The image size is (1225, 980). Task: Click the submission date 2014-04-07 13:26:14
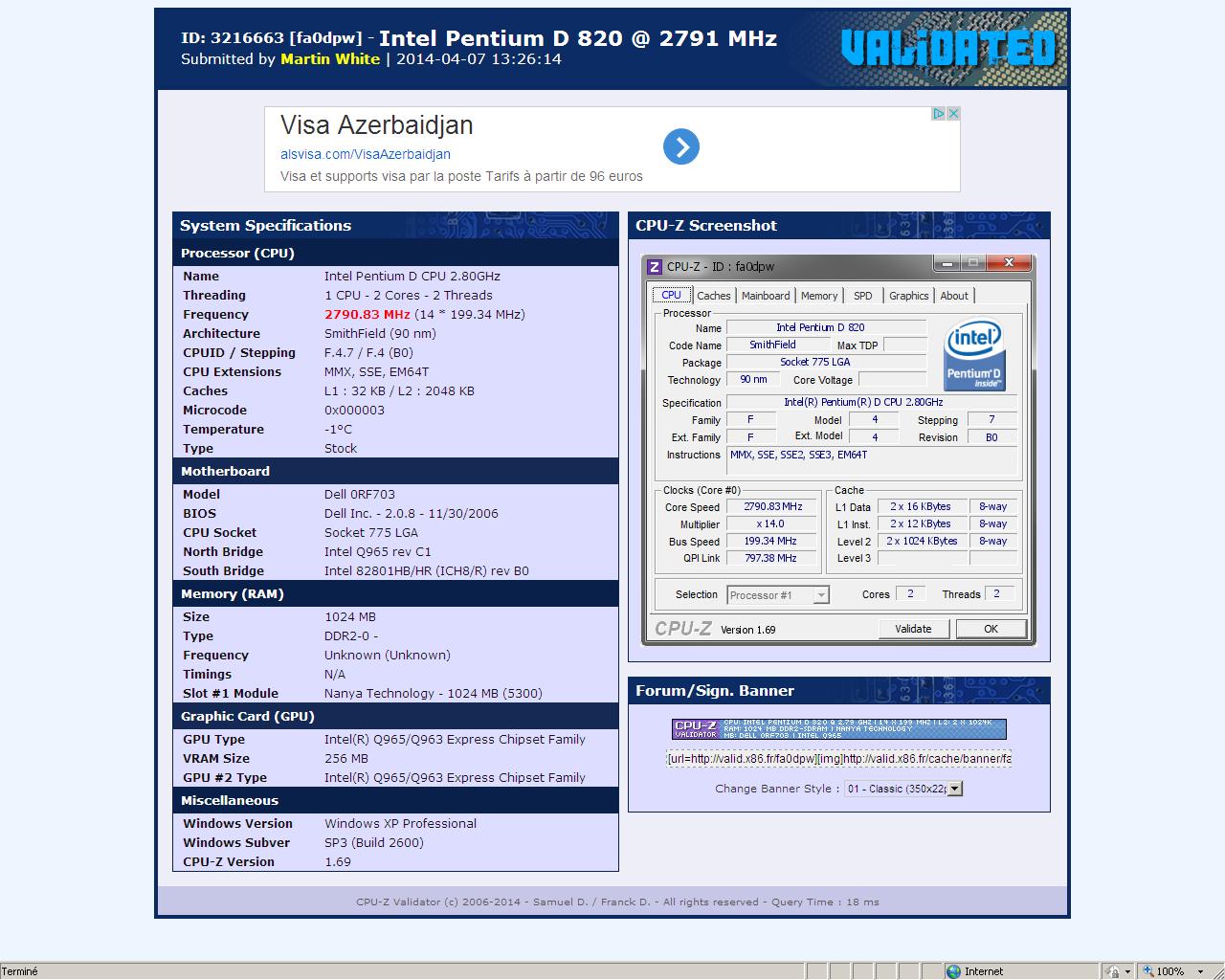479,59
